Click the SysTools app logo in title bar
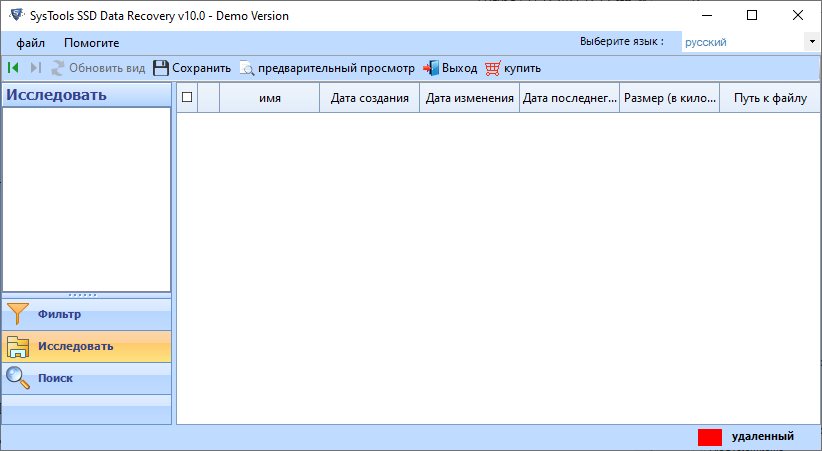 coord(17,15)
